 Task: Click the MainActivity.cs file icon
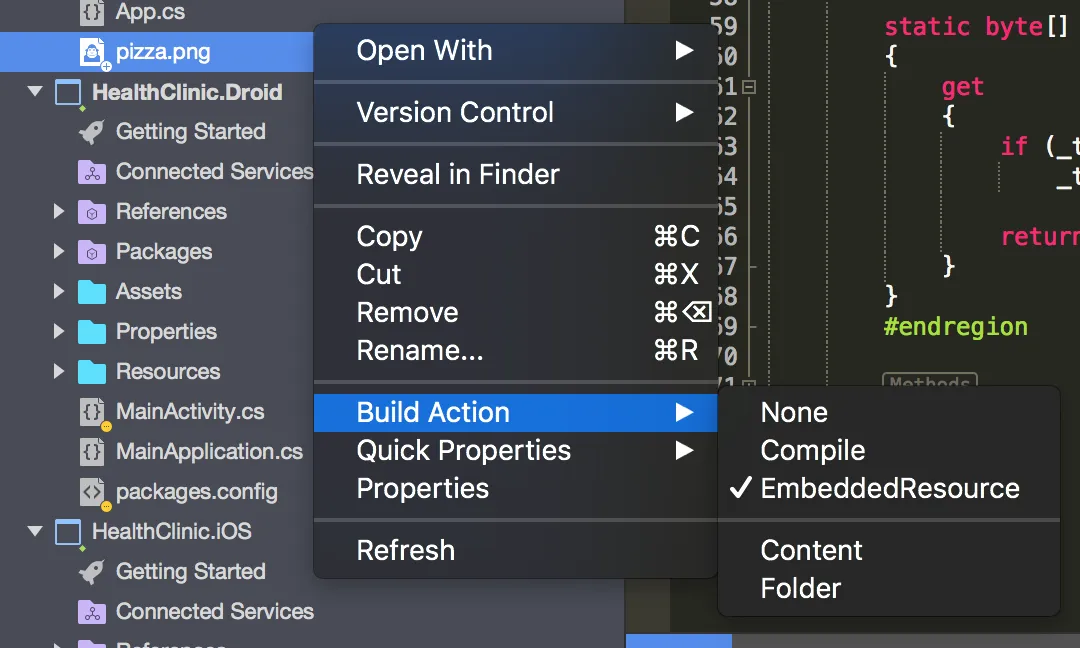92,412
